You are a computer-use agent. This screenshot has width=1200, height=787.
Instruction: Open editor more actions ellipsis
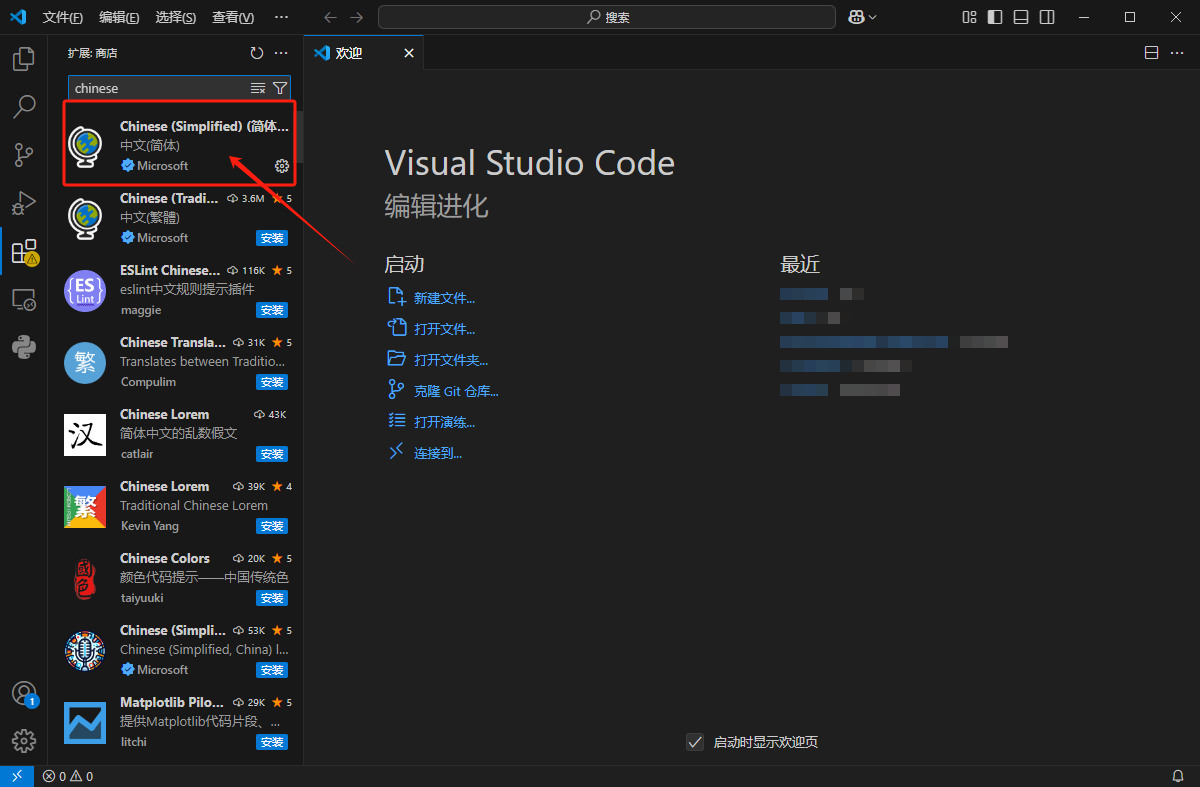pyautogui.click(x=1178, y=53)
